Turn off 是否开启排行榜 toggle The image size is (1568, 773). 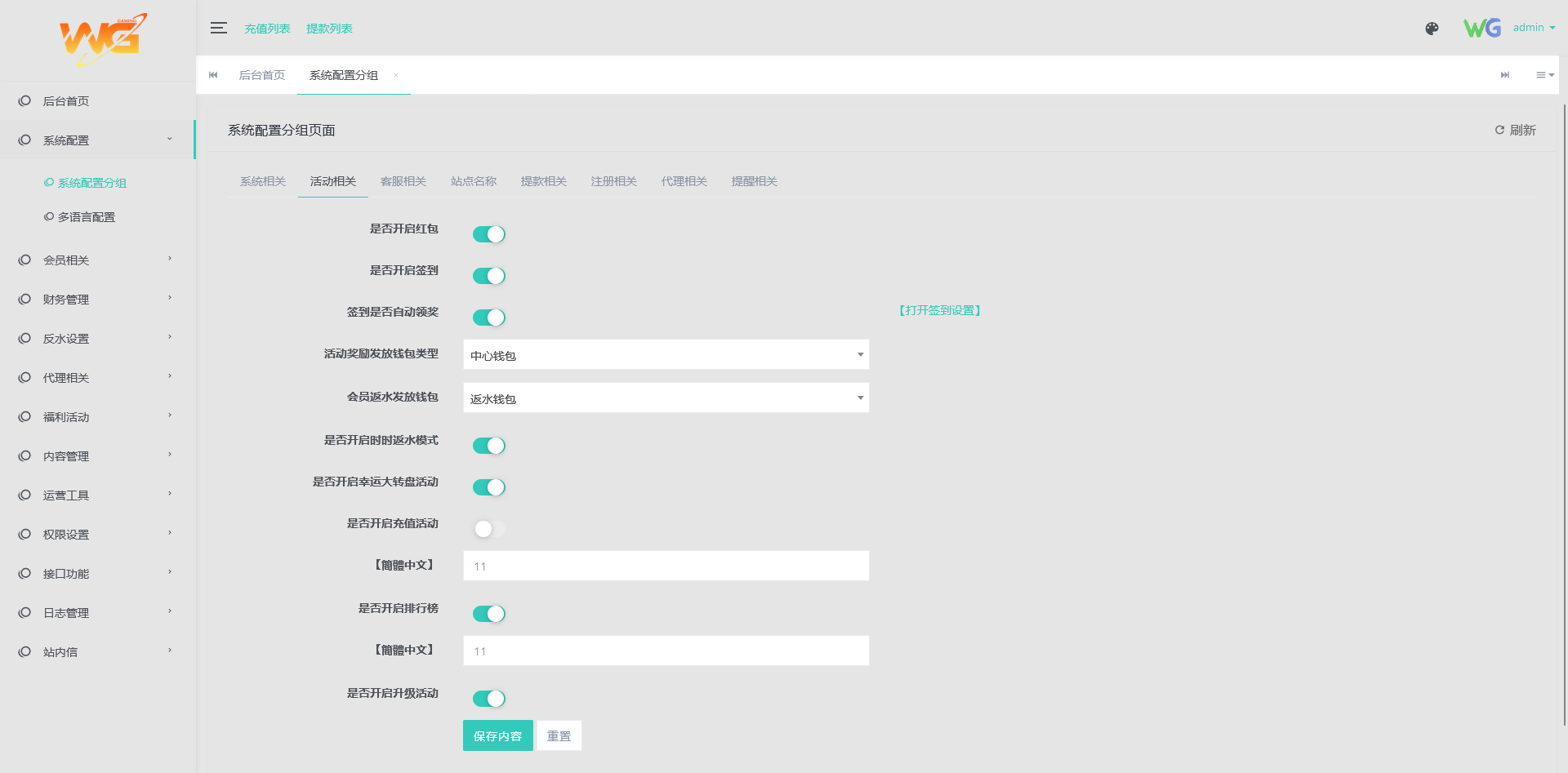click(489, 614)
